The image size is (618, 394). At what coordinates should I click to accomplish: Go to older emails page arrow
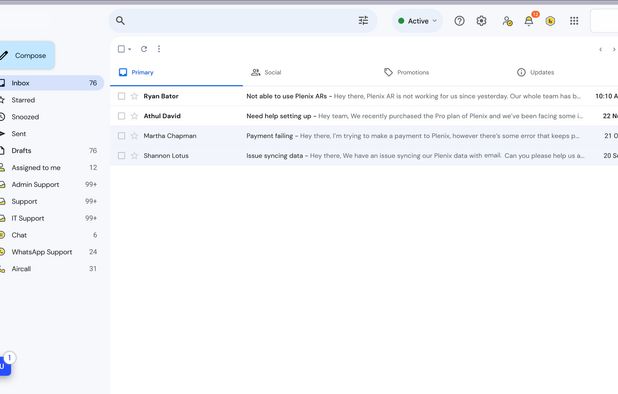pos(614,49)
